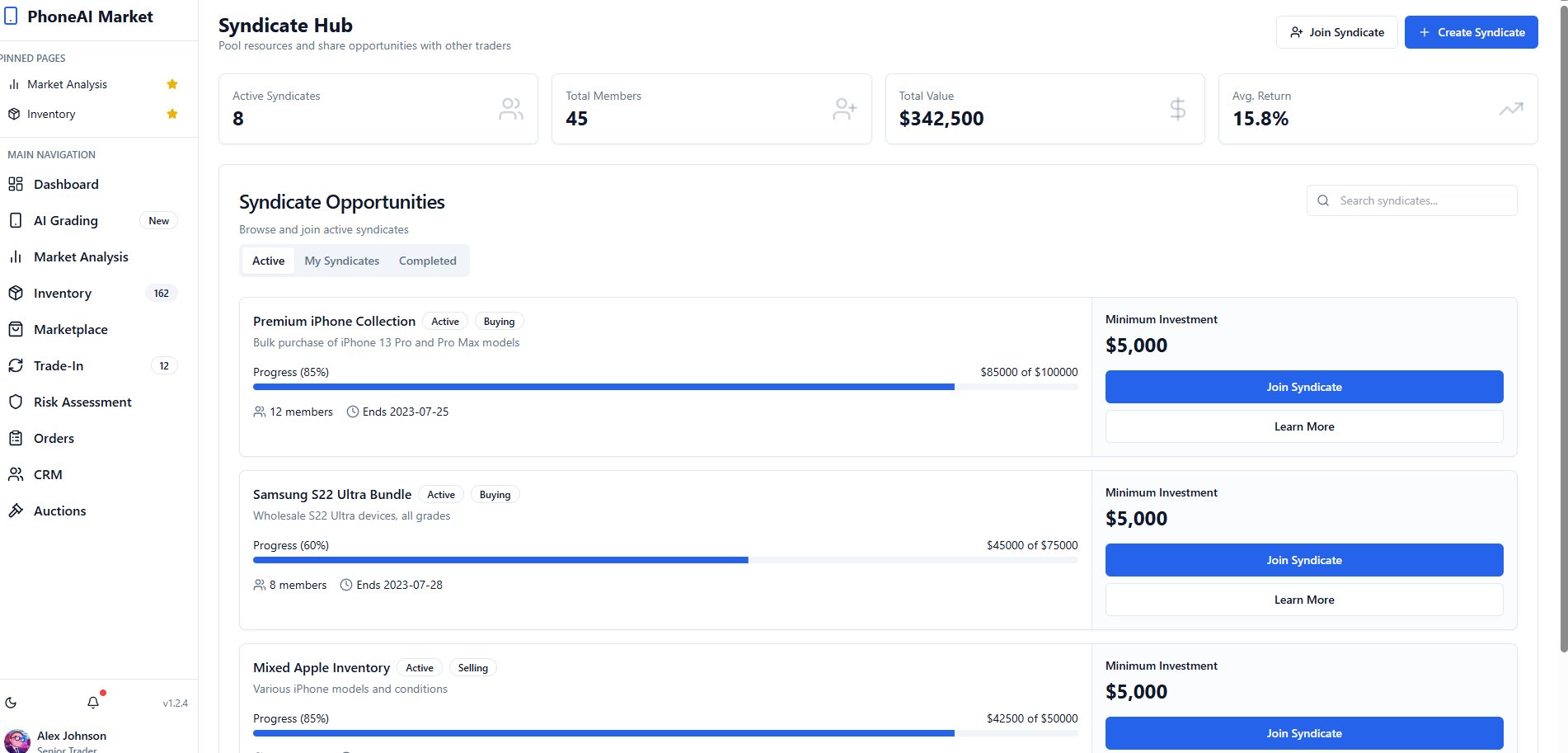Click Trade-In 12 count badge
1568x753 pixels.
(164, 366)
